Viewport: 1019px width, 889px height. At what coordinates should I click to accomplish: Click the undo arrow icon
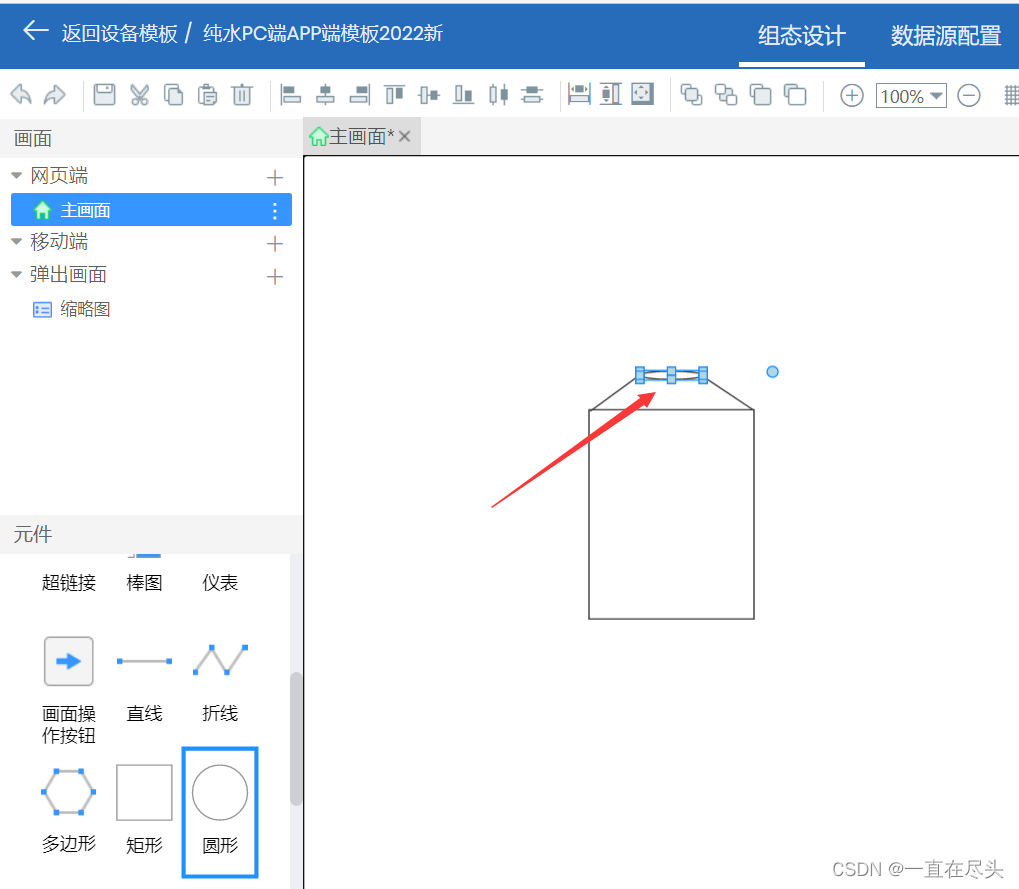20,94
